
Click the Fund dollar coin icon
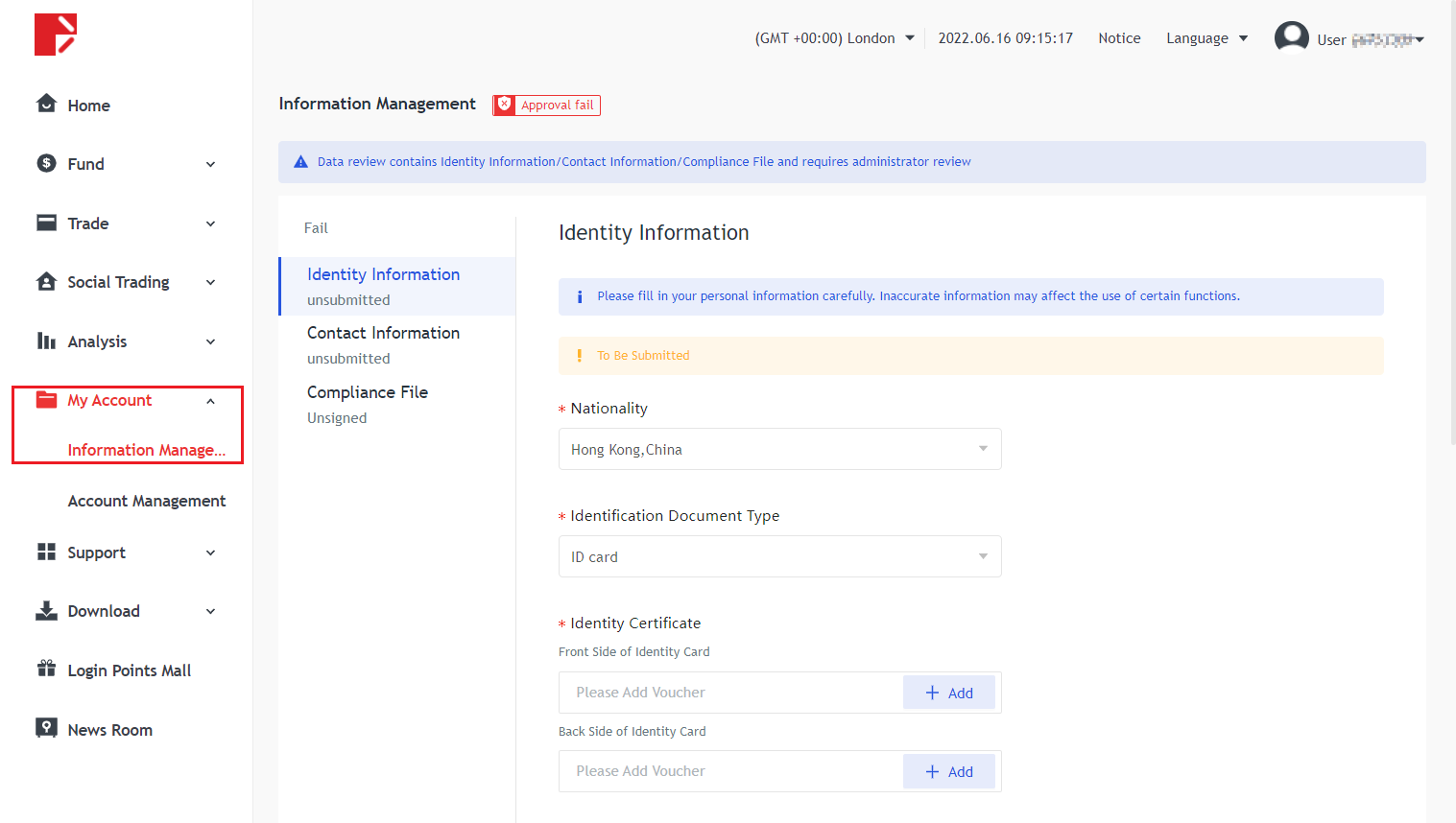pos(46,163)
